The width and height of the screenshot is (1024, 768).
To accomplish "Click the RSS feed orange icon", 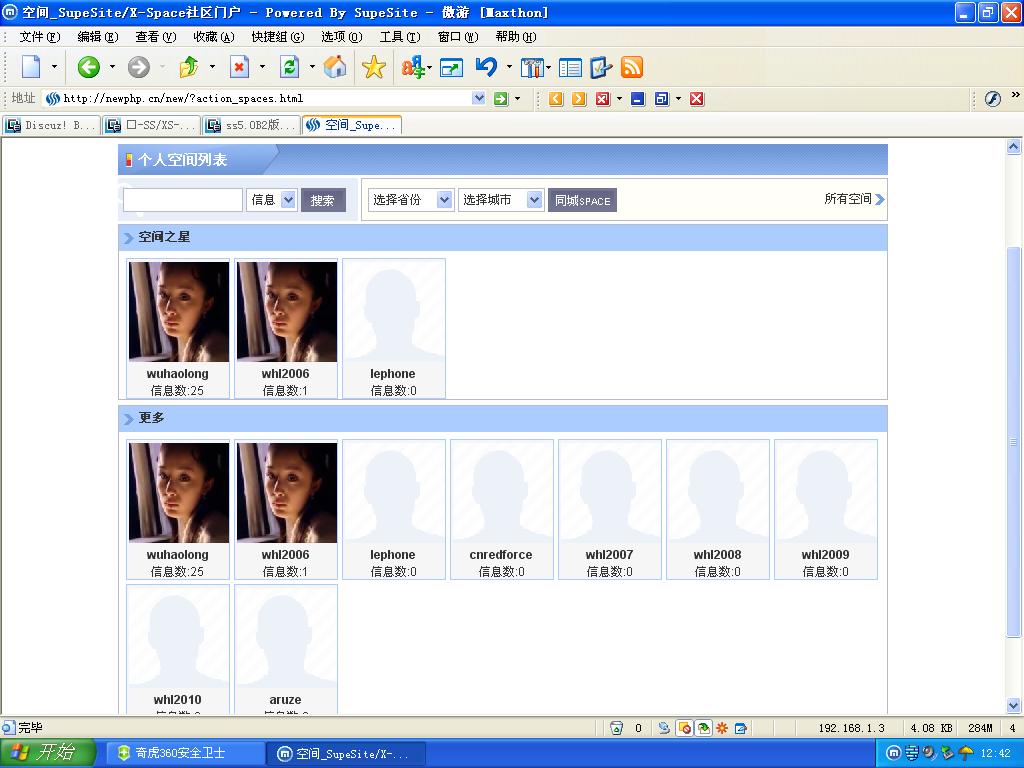I will tap(632, 67).
